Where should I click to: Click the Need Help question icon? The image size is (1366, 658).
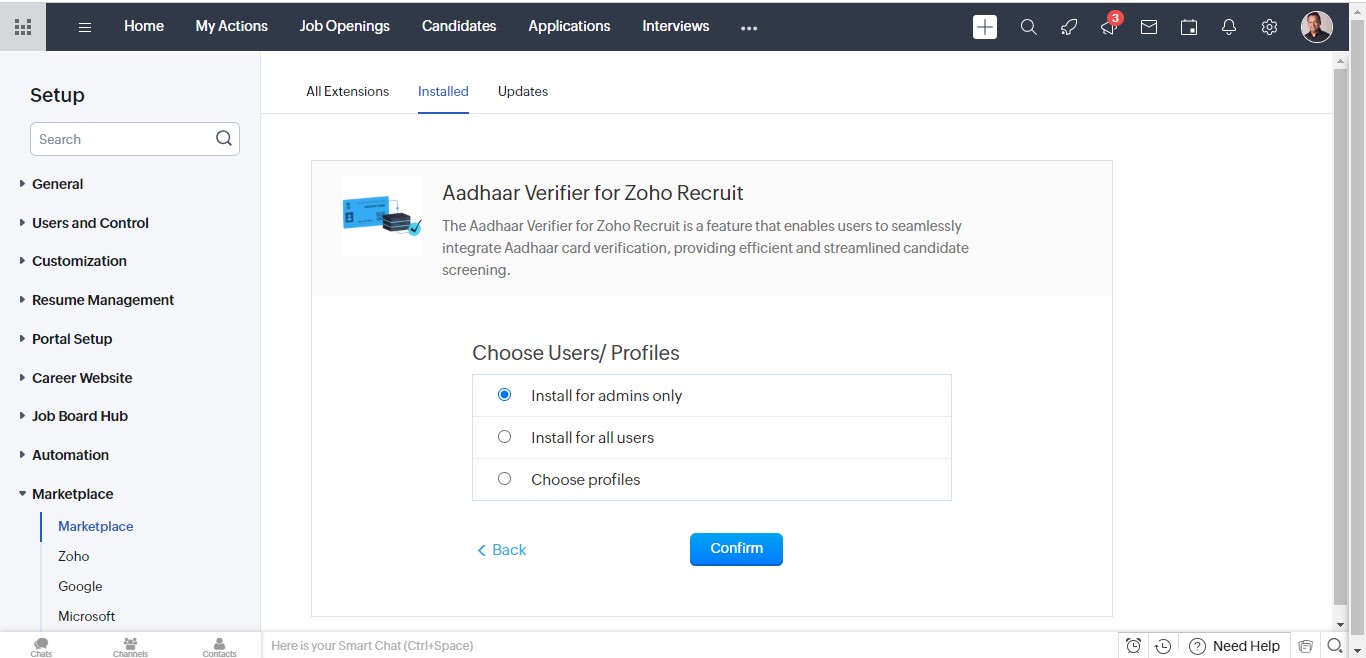pyautogui.click(x=1197, y=646)
